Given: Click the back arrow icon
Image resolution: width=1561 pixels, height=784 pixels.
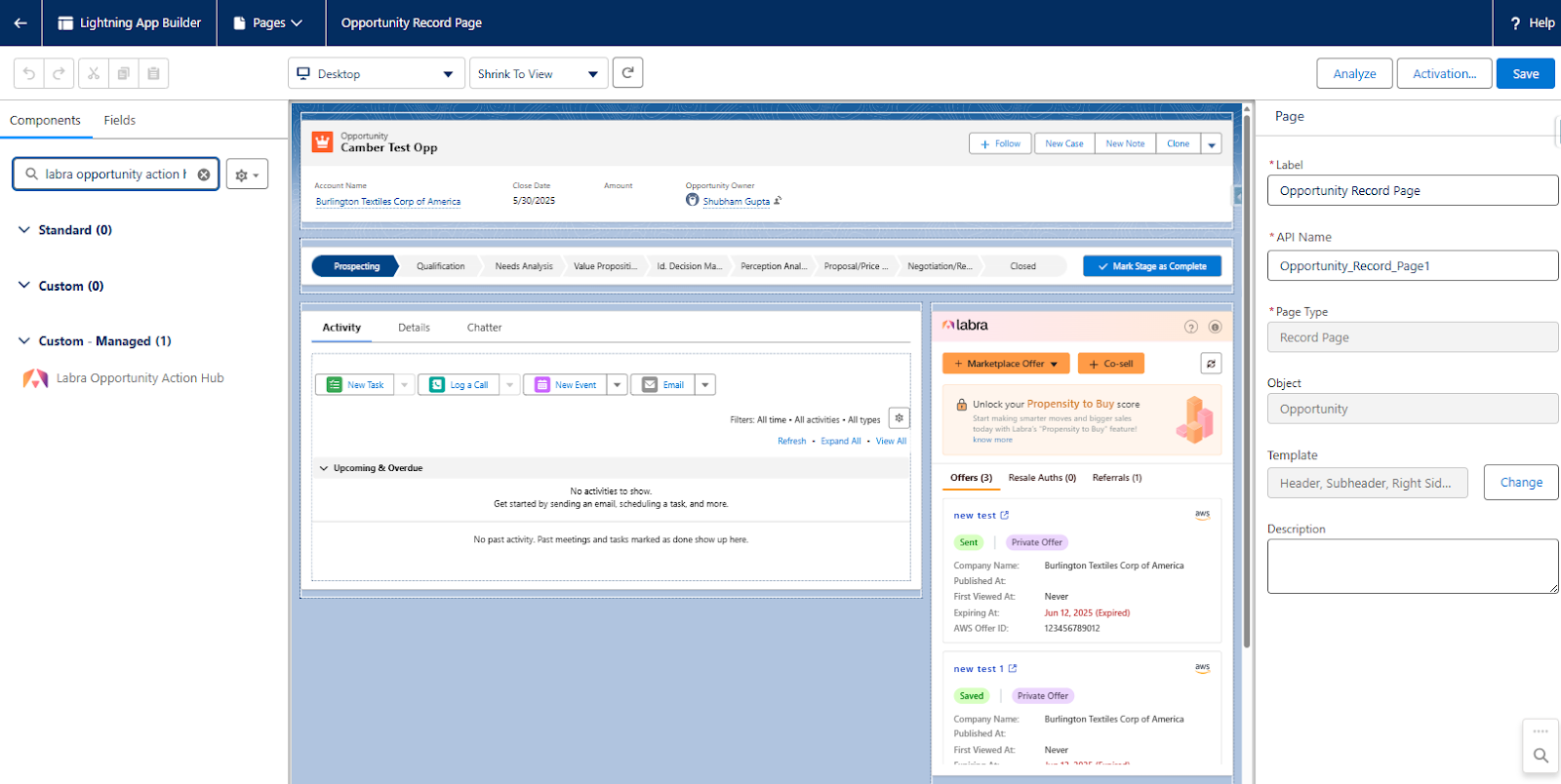Looking at the screenshot, I should coord(20,22).
